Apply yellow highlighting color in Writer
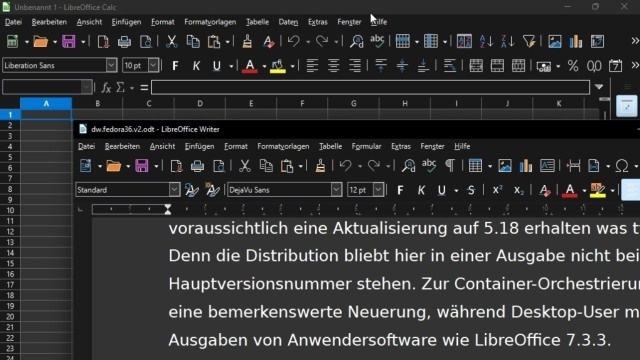Image resolution: width=640 pixels, height=360 pixels. (x=598, y=190)
